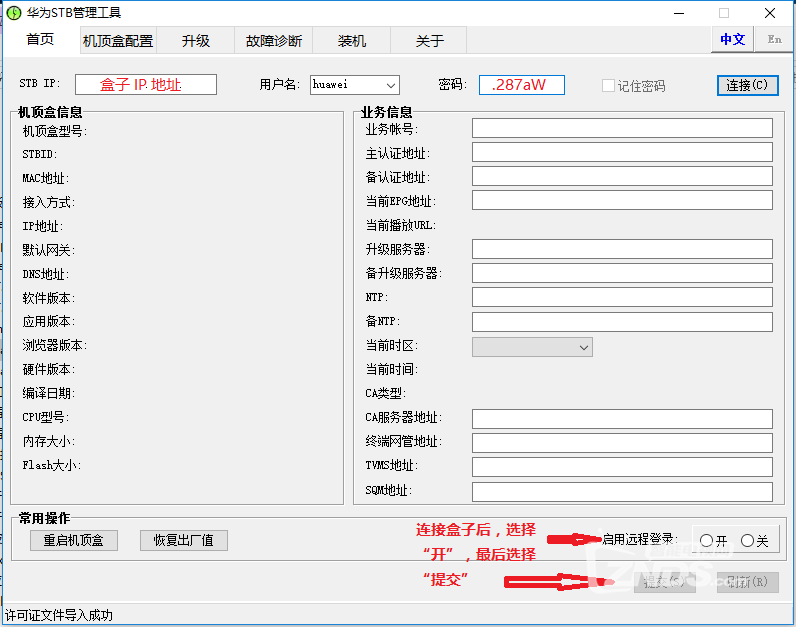Expand the 用户名 huawei dropdown

(x=390, y=85)
